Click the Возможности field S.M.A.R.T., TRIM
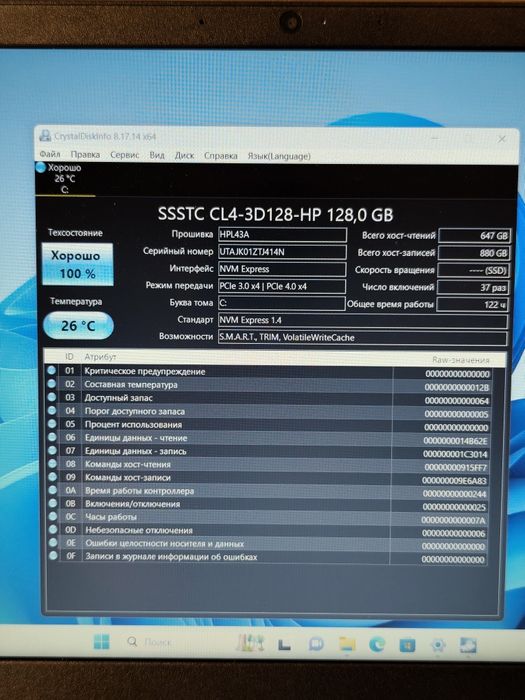 [x=362, y=338]
